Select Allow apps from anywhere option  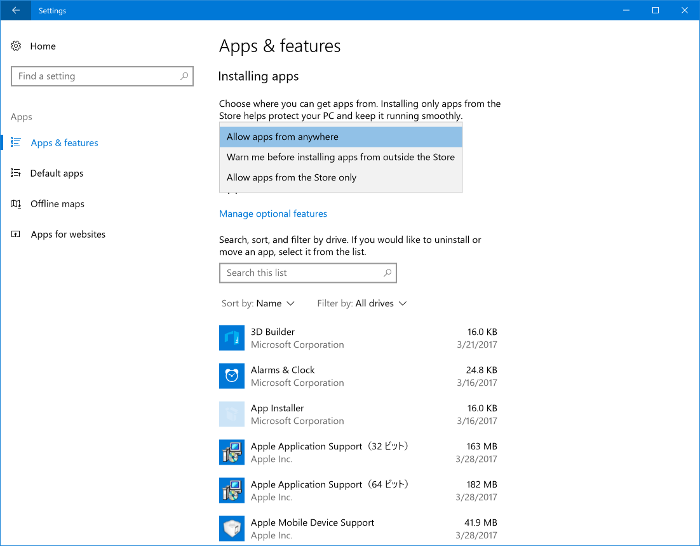(341, 137)
